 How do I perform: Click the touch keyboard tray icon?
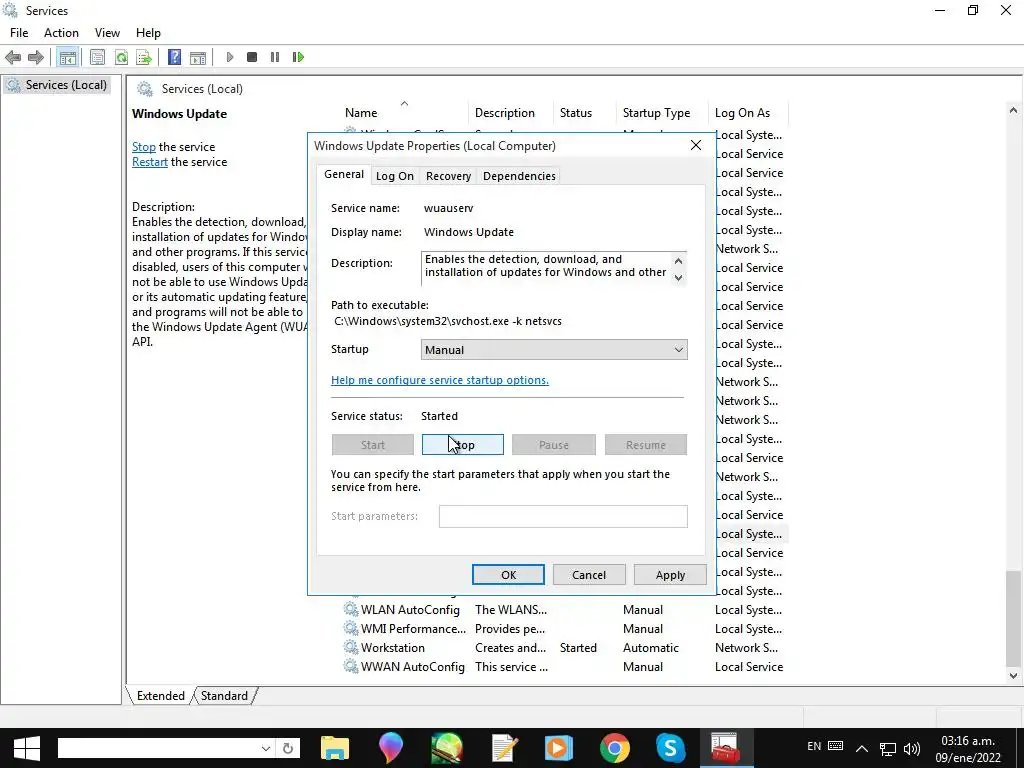835,746
